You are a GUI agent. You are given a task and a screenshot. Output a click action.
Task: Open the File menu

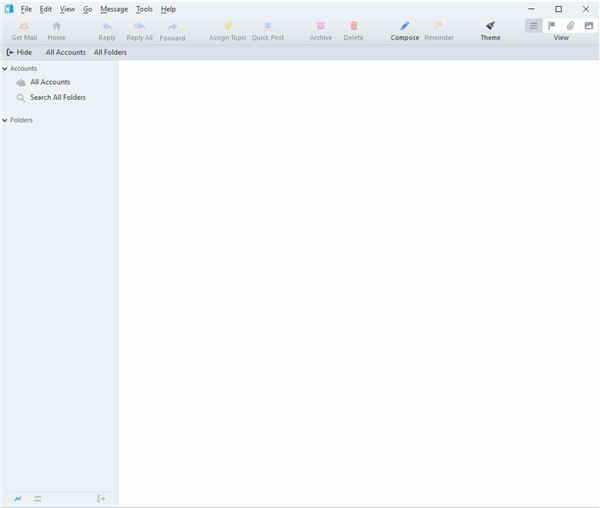[x=26, y=9]
